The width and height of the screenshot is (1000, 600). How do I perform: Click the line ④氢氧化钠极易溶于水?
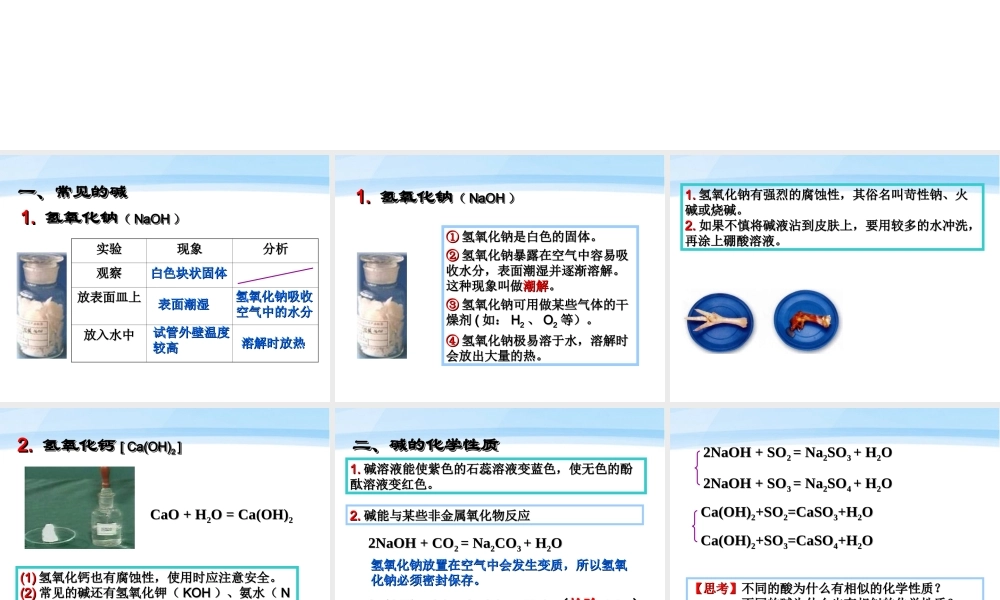(x=537, y=348)
